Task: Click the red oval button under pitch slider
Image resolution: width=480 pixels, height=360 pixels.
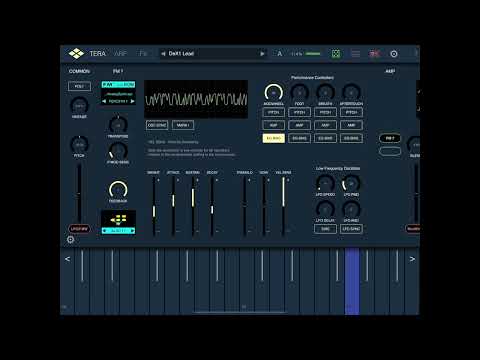Action: click(79, 229)
